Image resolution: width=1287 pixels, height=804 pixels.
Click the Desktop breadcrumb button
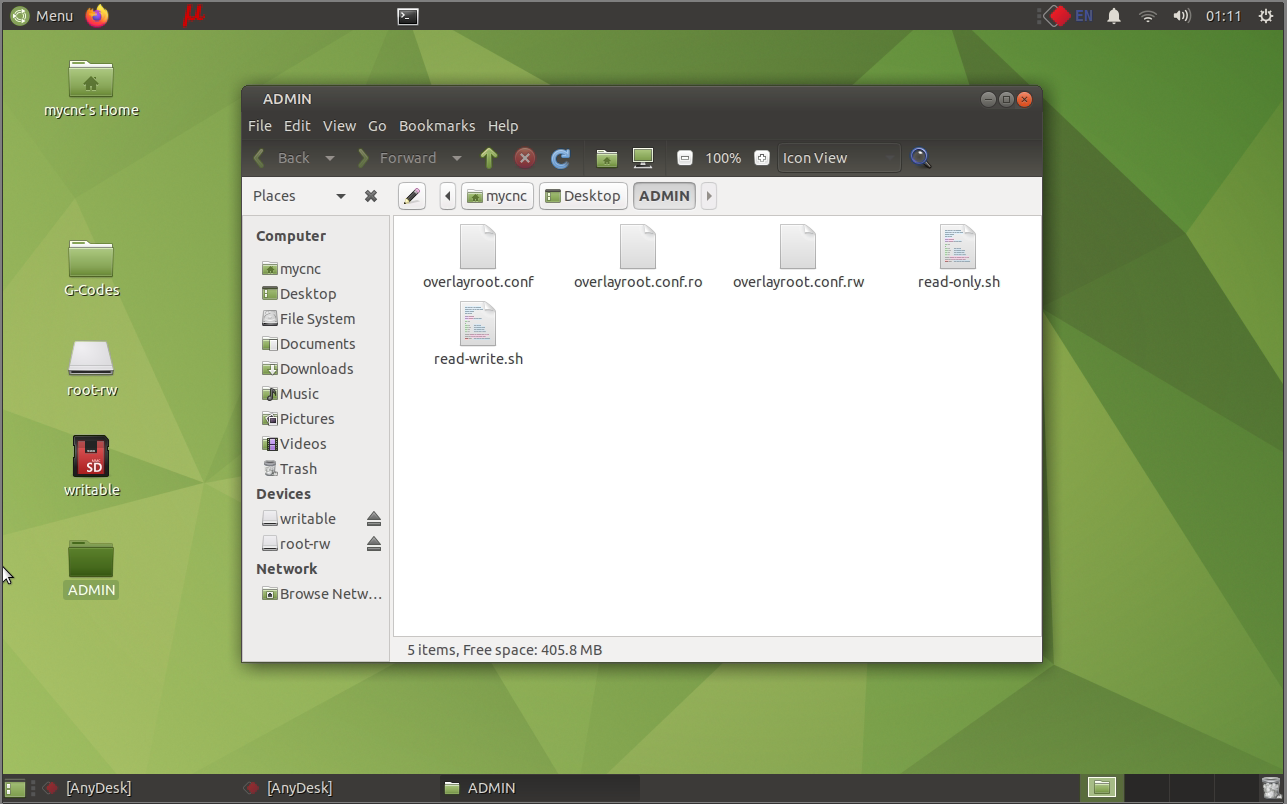point(583,196)
